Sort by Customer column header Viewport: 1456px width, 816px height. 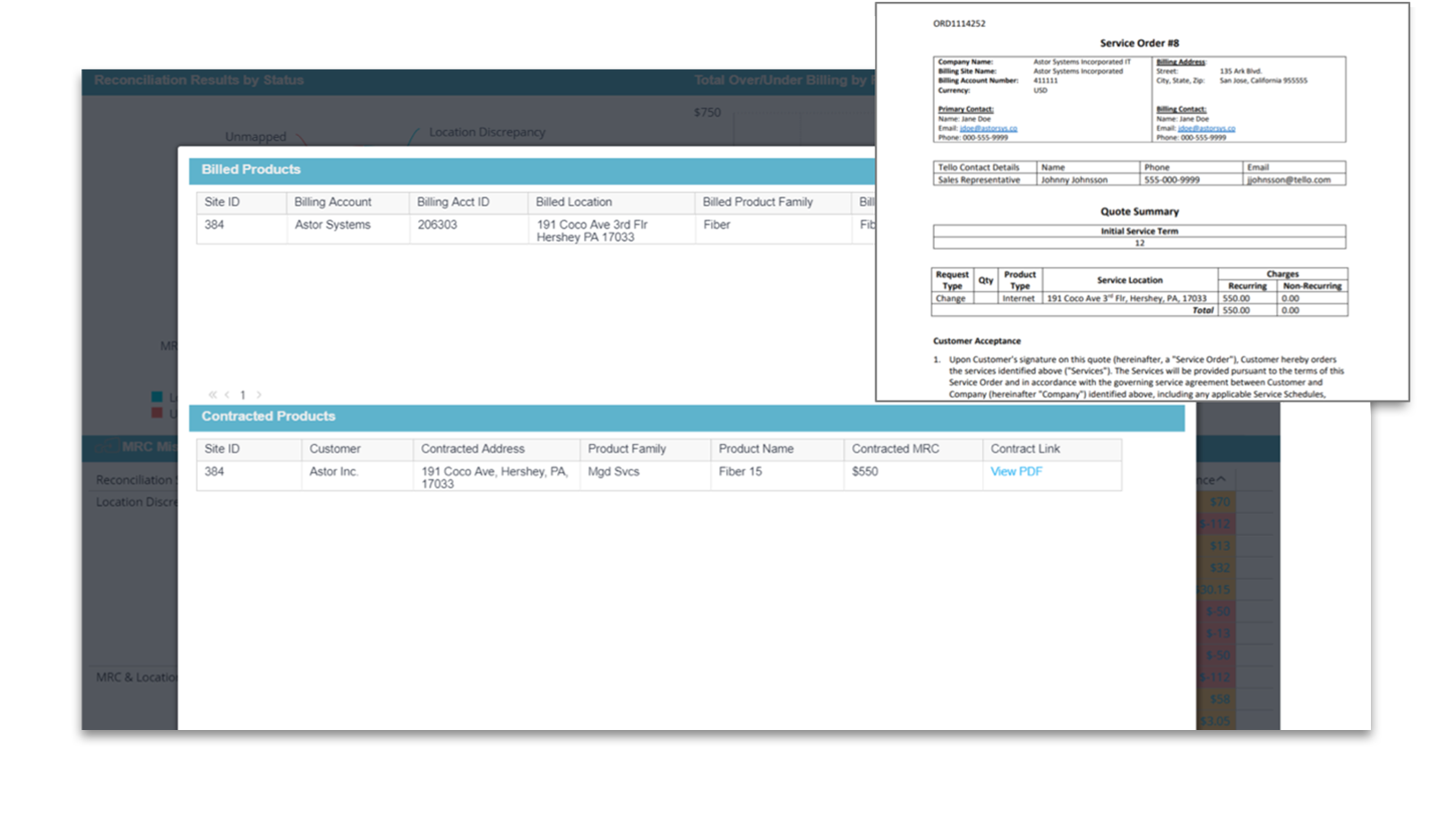coord(357,449)
